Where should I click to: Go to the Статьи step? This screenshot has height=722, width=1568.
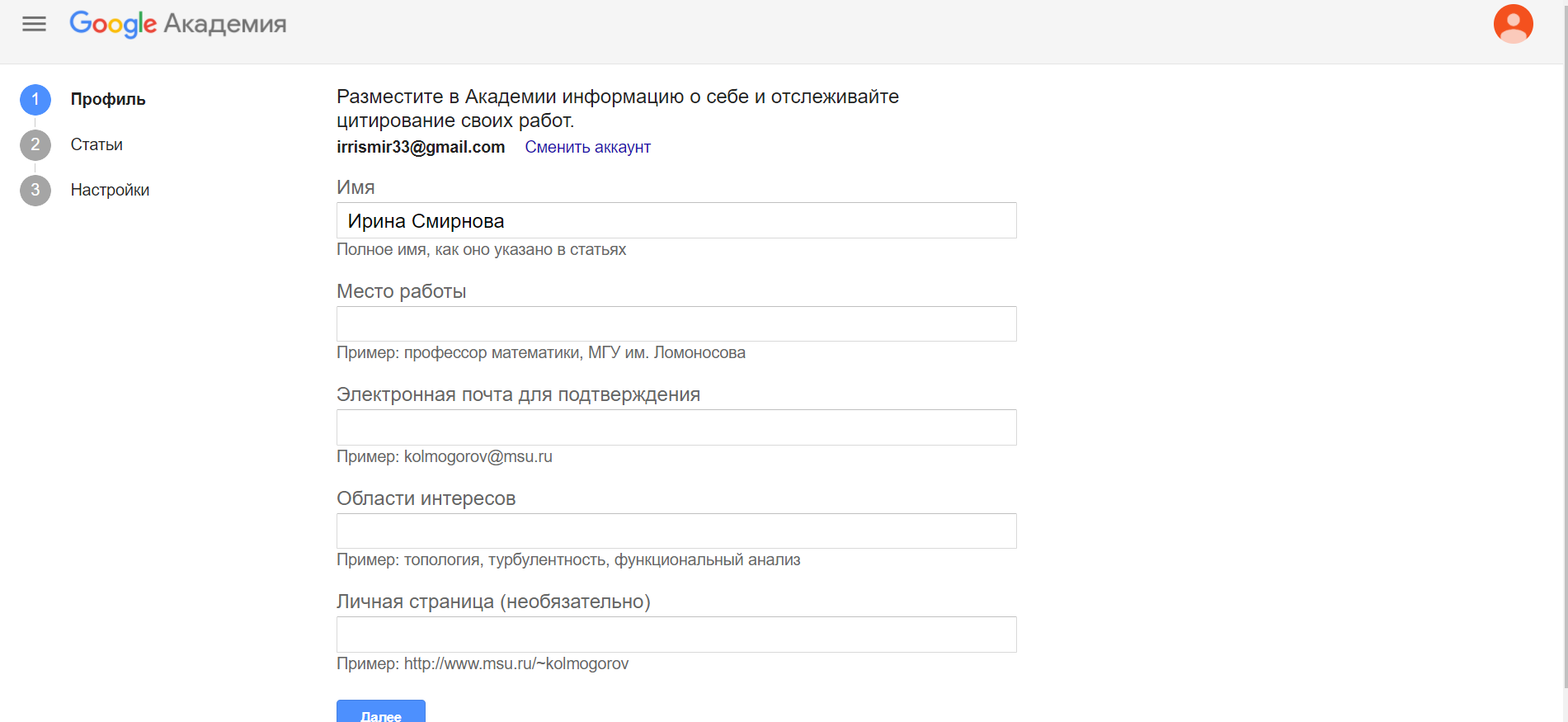coord(97,144)
